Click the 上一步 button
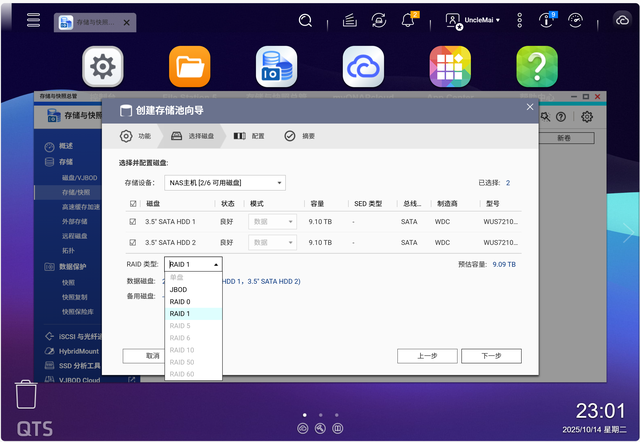Image resolution: width=640 pixels, height=442 pixels. click(427, 355)
